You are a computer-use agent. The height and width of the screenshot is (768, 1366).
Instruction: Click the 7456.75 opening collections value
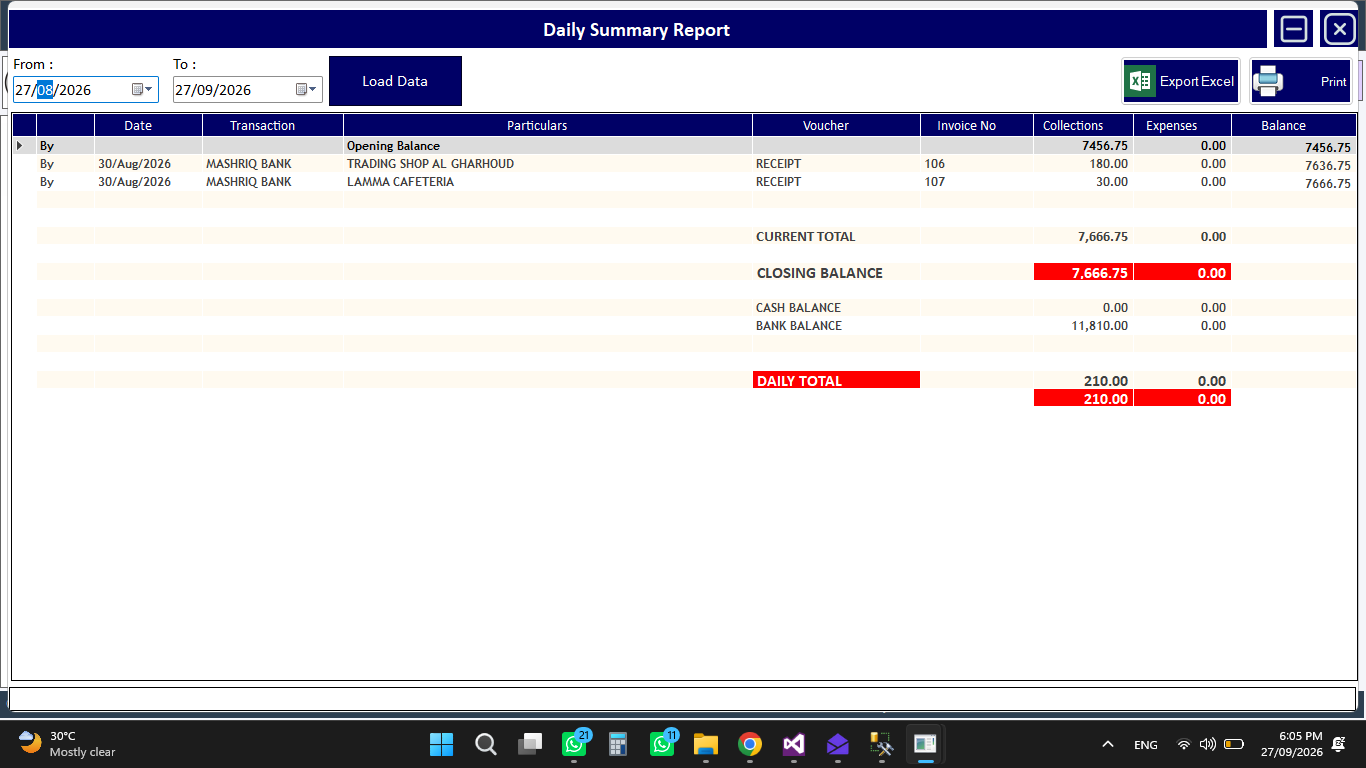pyautogui.click(x=1083, y=146)
